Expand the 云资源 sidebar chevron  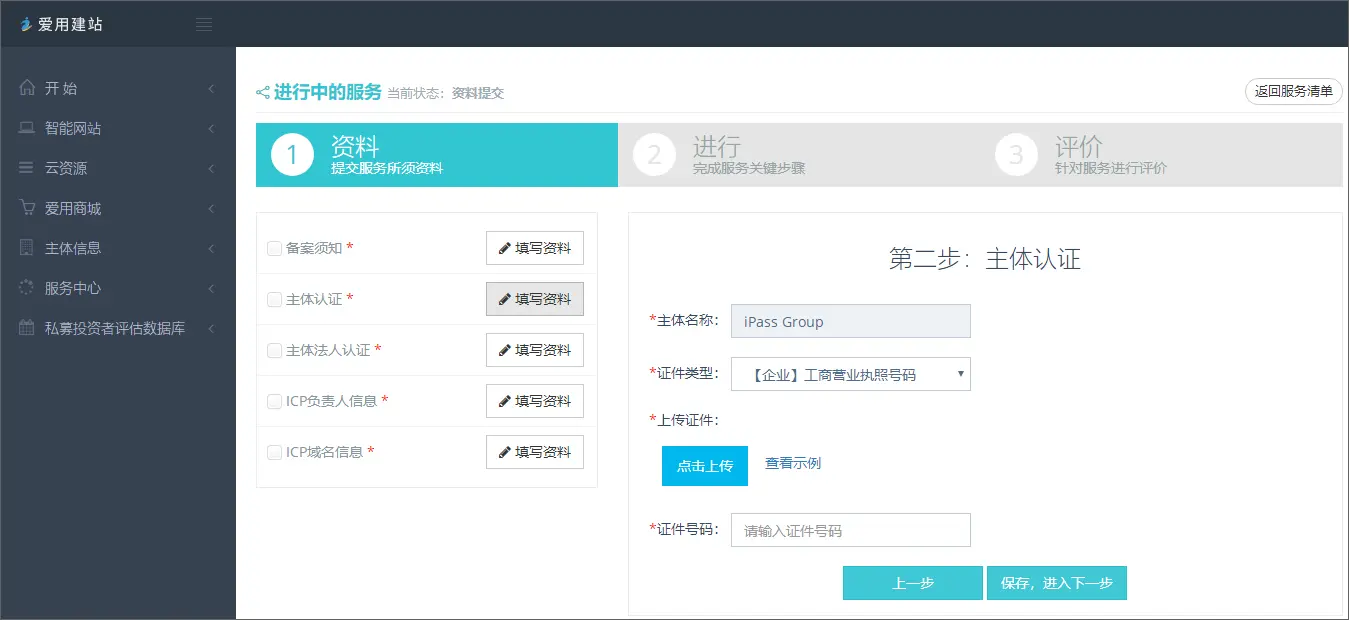pos(211,169)
